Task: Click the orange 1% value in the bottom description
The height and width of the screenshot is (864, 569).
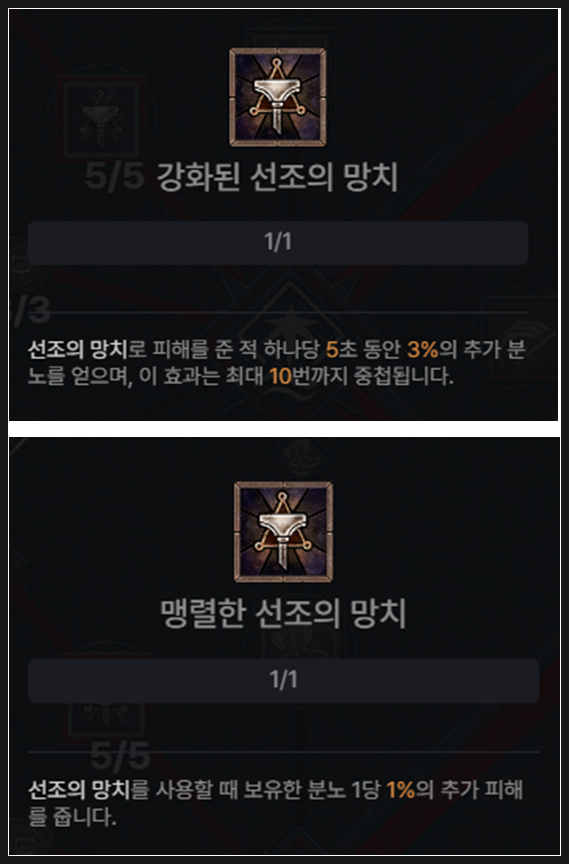Action: click(x=400, y=790)
